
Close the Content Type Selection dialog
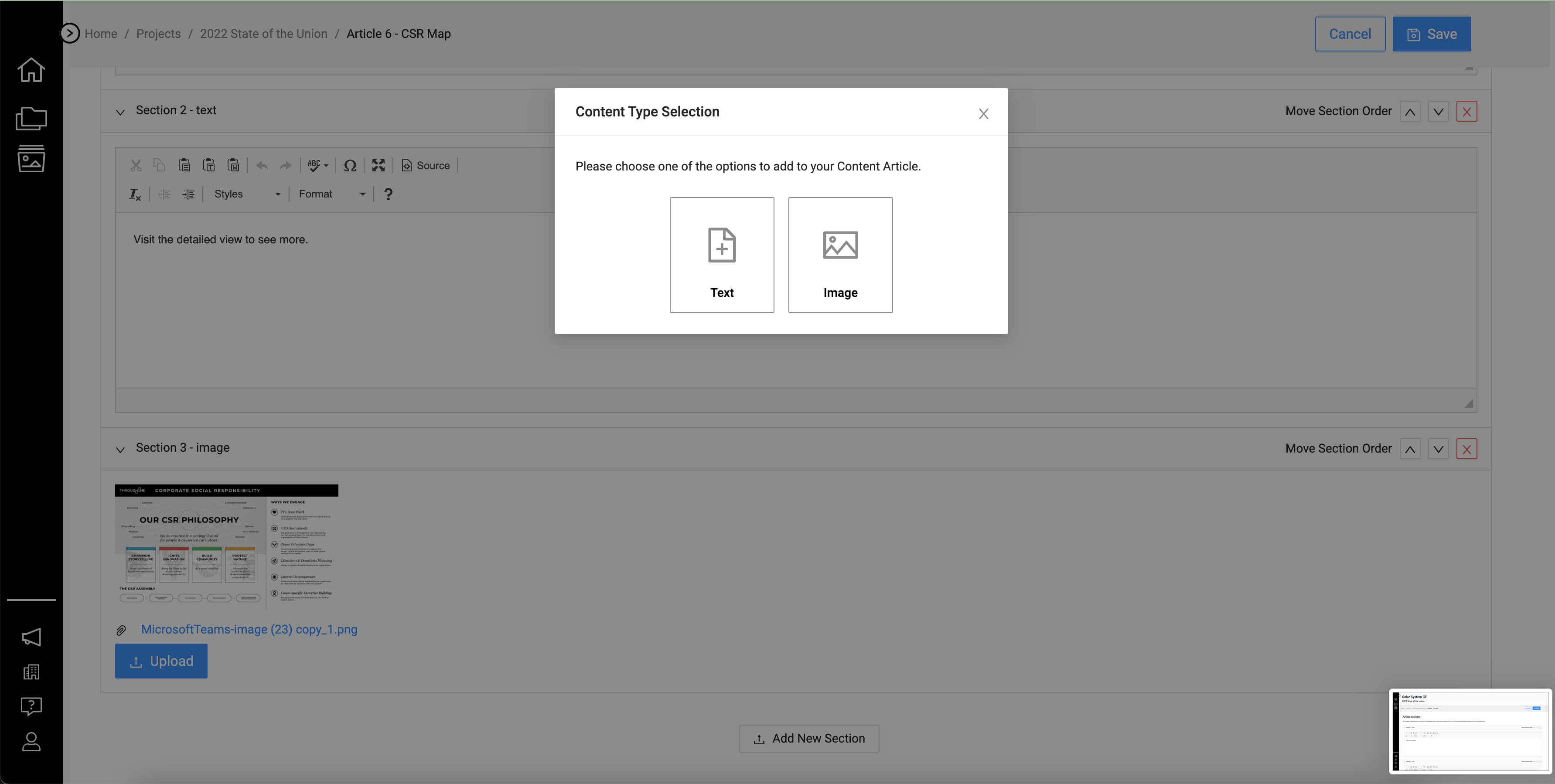983,114
